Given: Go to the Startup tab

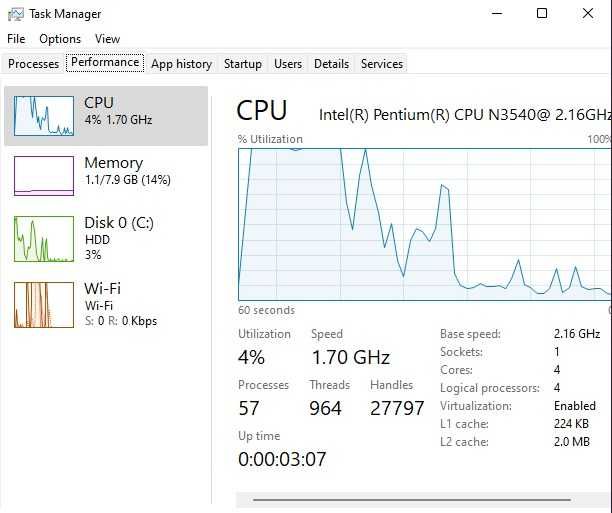Looking at the screenshot, I should point(242,64).
